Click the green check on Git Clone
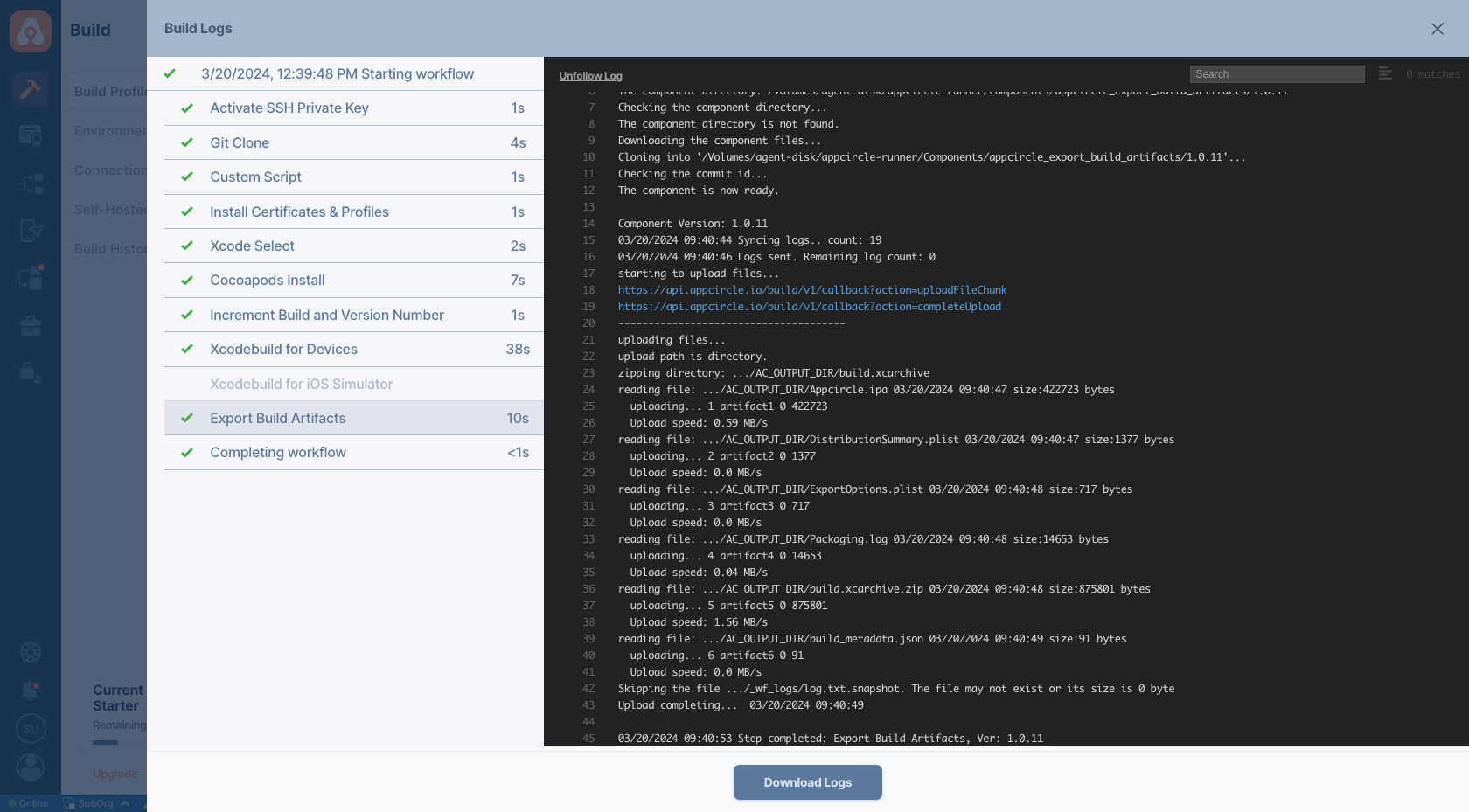The height and width of the screenshot is (812, 1469). click(x=187, y=142)
